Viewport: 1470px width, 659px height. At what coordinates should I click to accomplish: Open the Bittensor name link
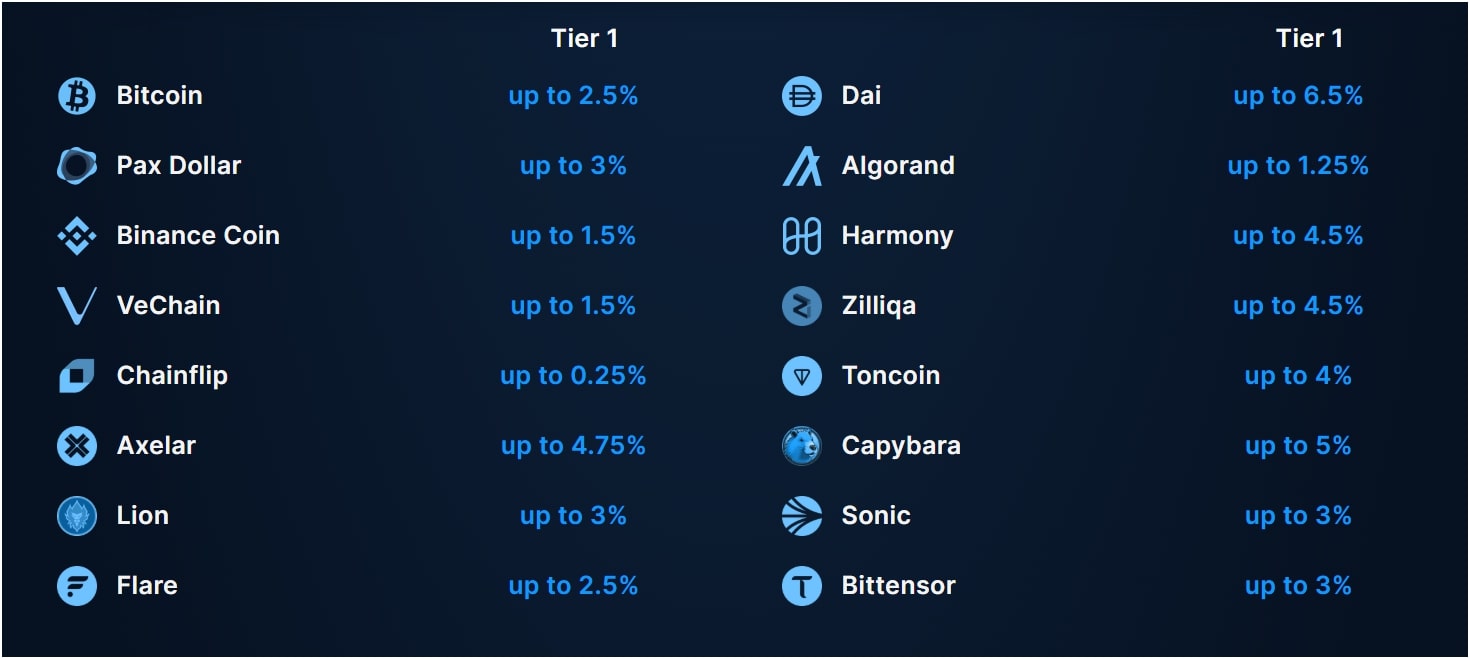point(898,586)
